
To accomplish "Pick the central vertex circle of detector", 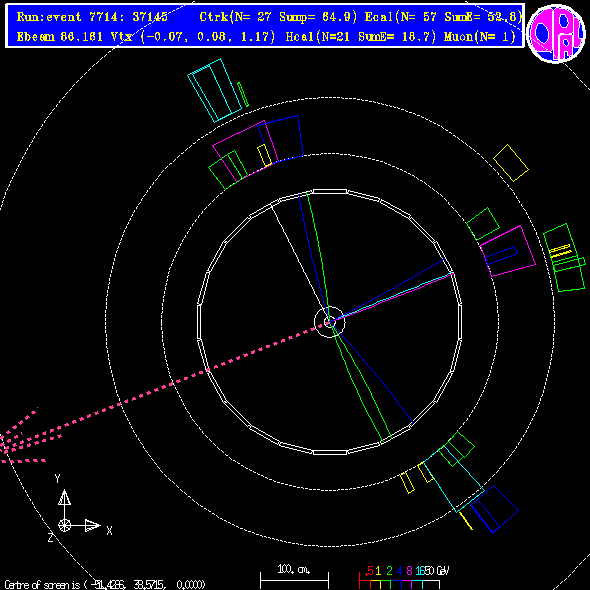I will pyautogui.click(x=329, y=322).
